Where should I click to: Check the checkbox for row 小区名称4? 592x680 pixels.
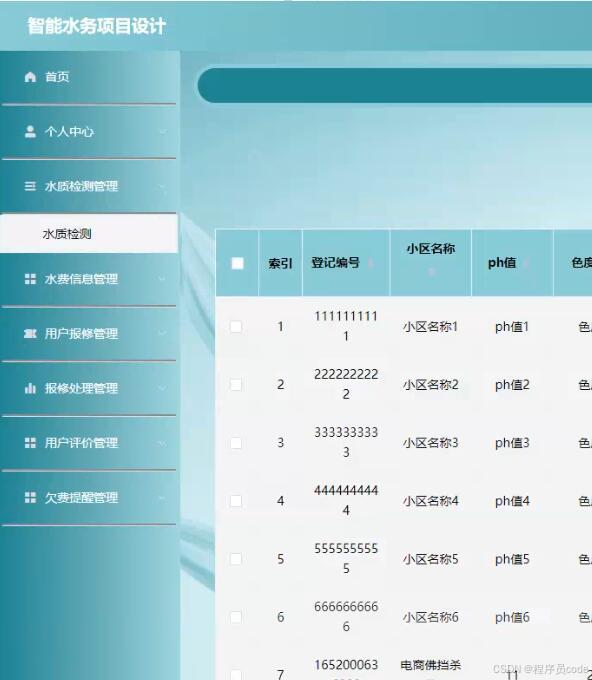(x=236, y=501)
